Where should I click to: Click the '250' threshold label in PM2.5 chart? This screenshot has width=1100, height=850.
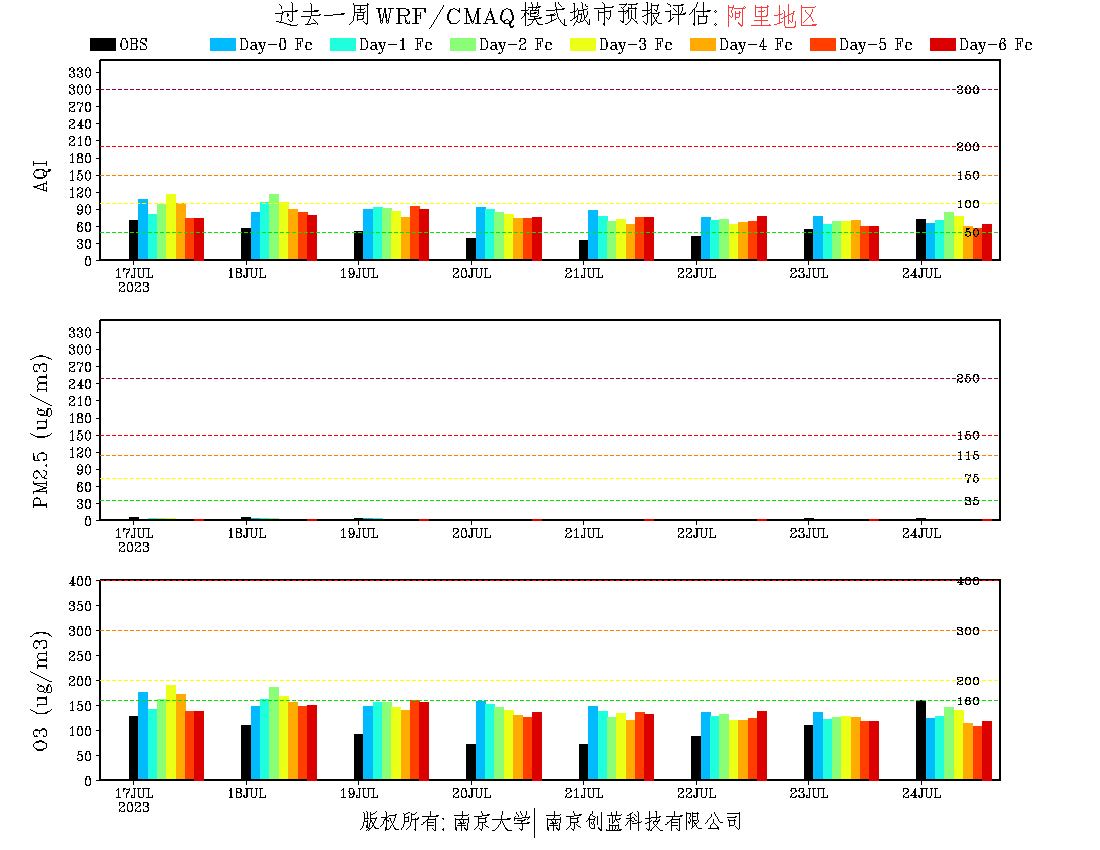pos(968,379)
